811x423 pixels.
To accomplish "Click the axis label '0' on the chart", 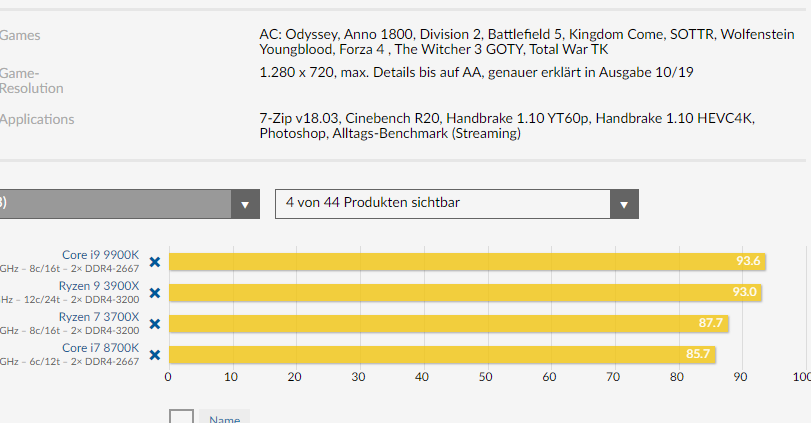I will 168,377.
